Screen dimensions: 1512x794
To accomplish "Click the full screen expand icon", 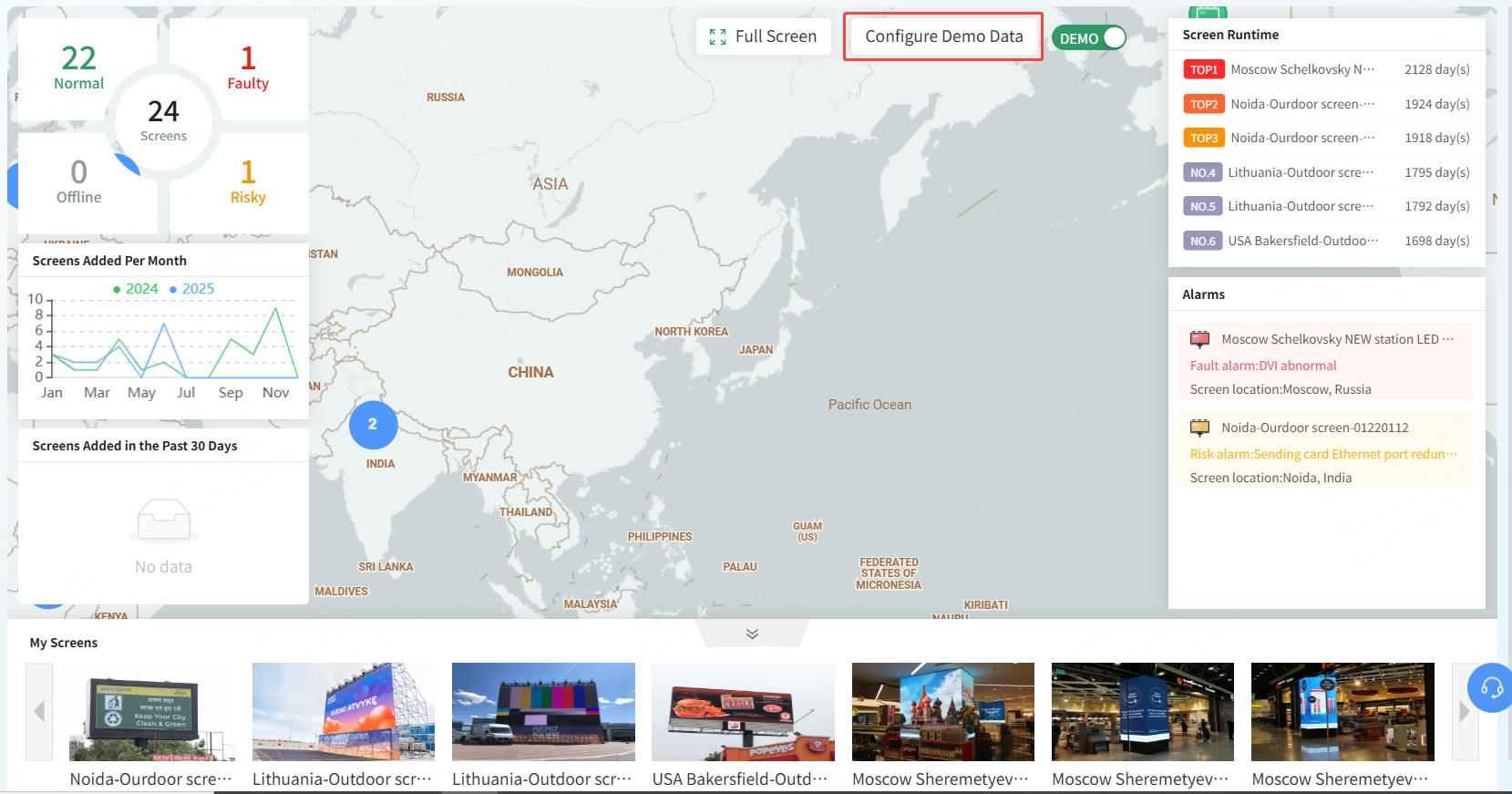I will (x=718, y=36).
